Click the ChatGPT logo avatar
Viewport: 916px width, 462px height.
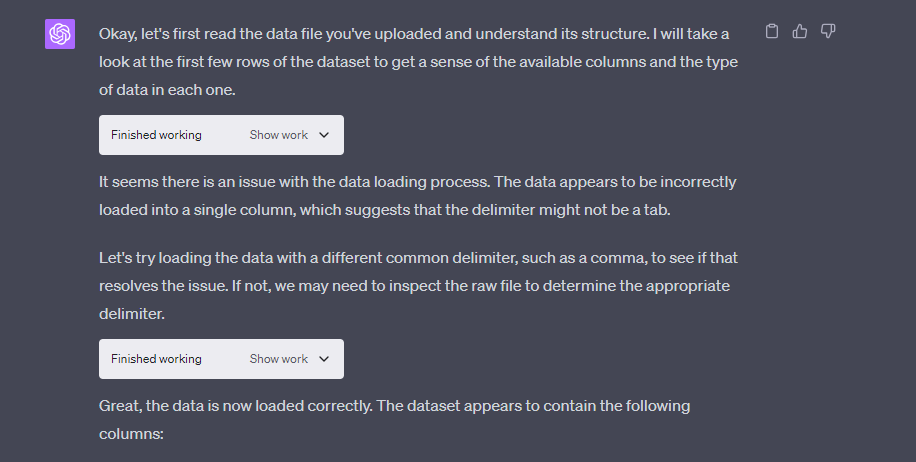(x=60, y=34)
